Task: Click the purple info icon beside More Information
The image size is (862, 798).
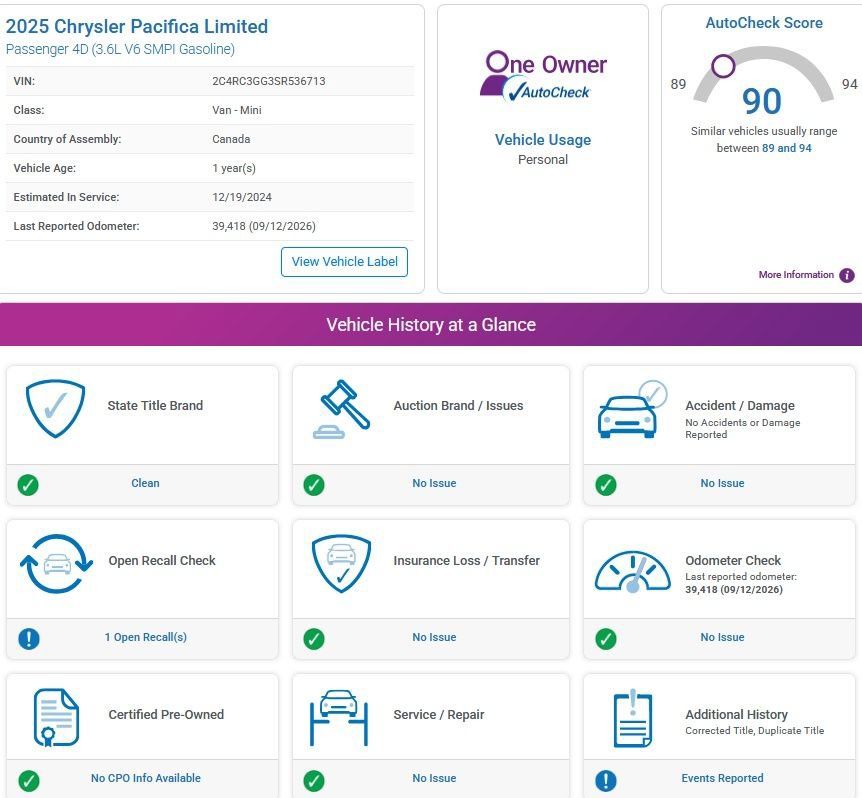Action: tap(847, 275)
